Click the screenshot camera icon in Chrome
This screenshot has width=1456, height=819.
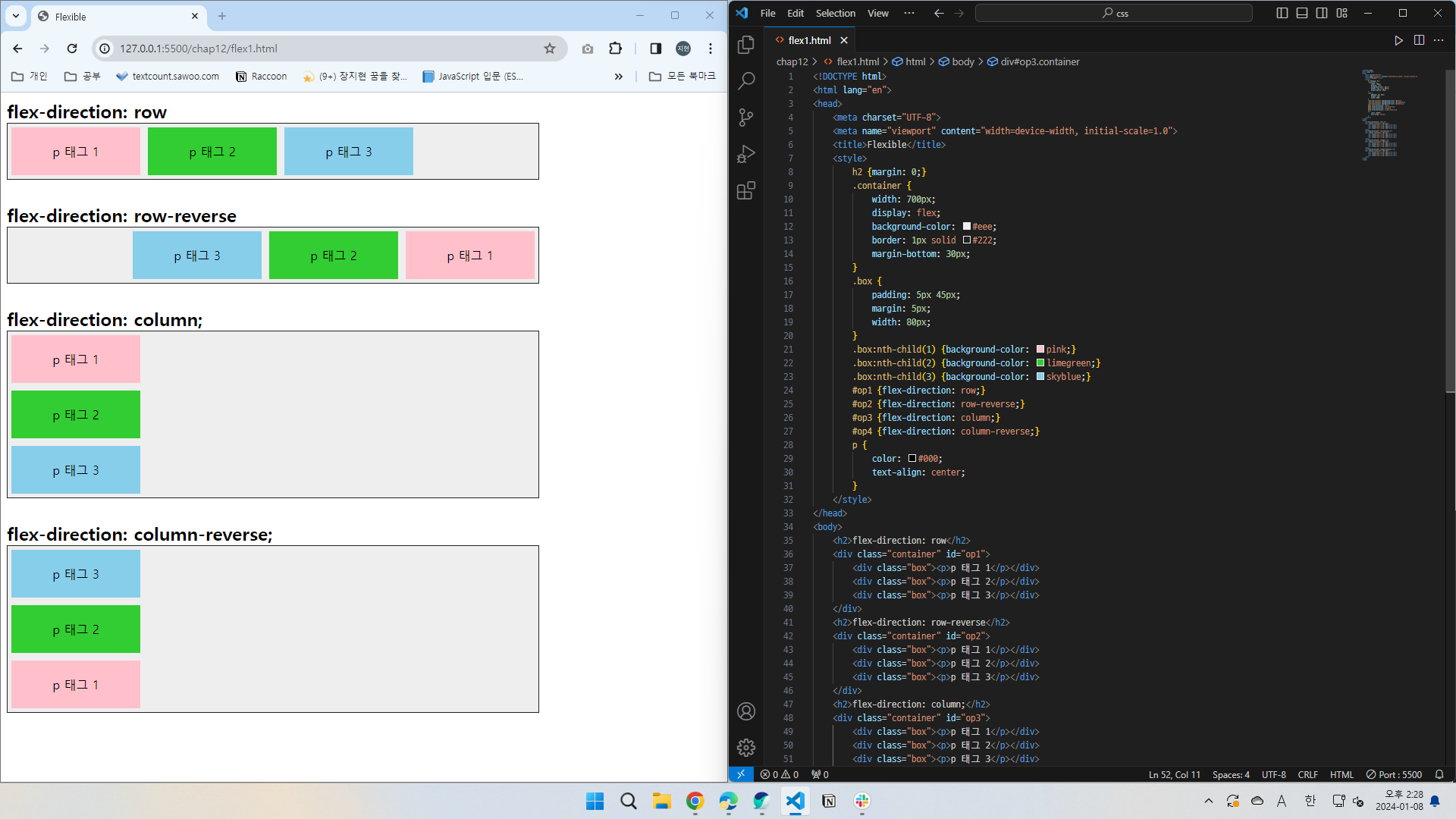tap(588, 49)
